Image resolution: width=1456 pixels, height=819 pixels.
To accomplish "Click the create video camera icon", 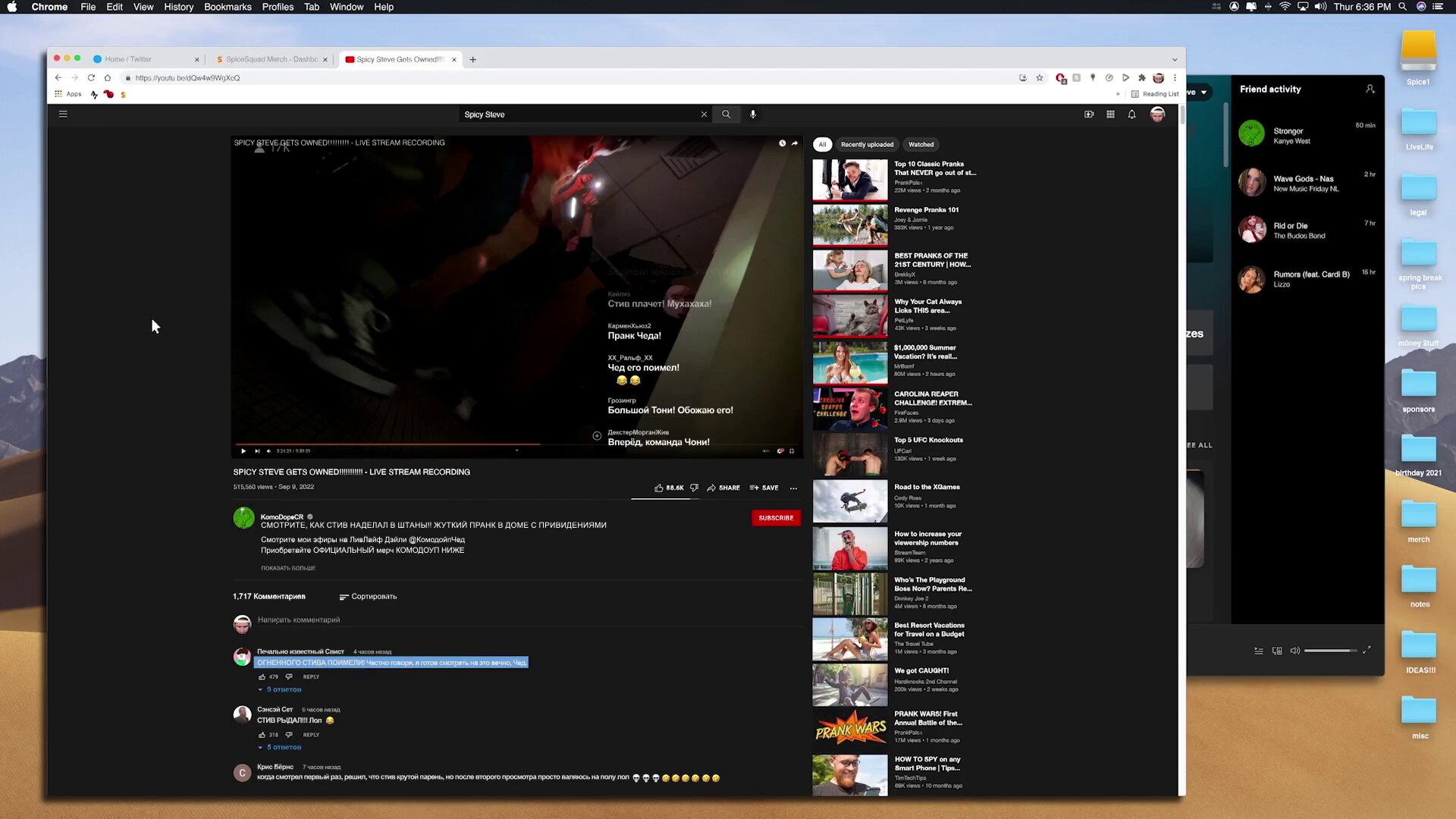I will point(1089,115).
